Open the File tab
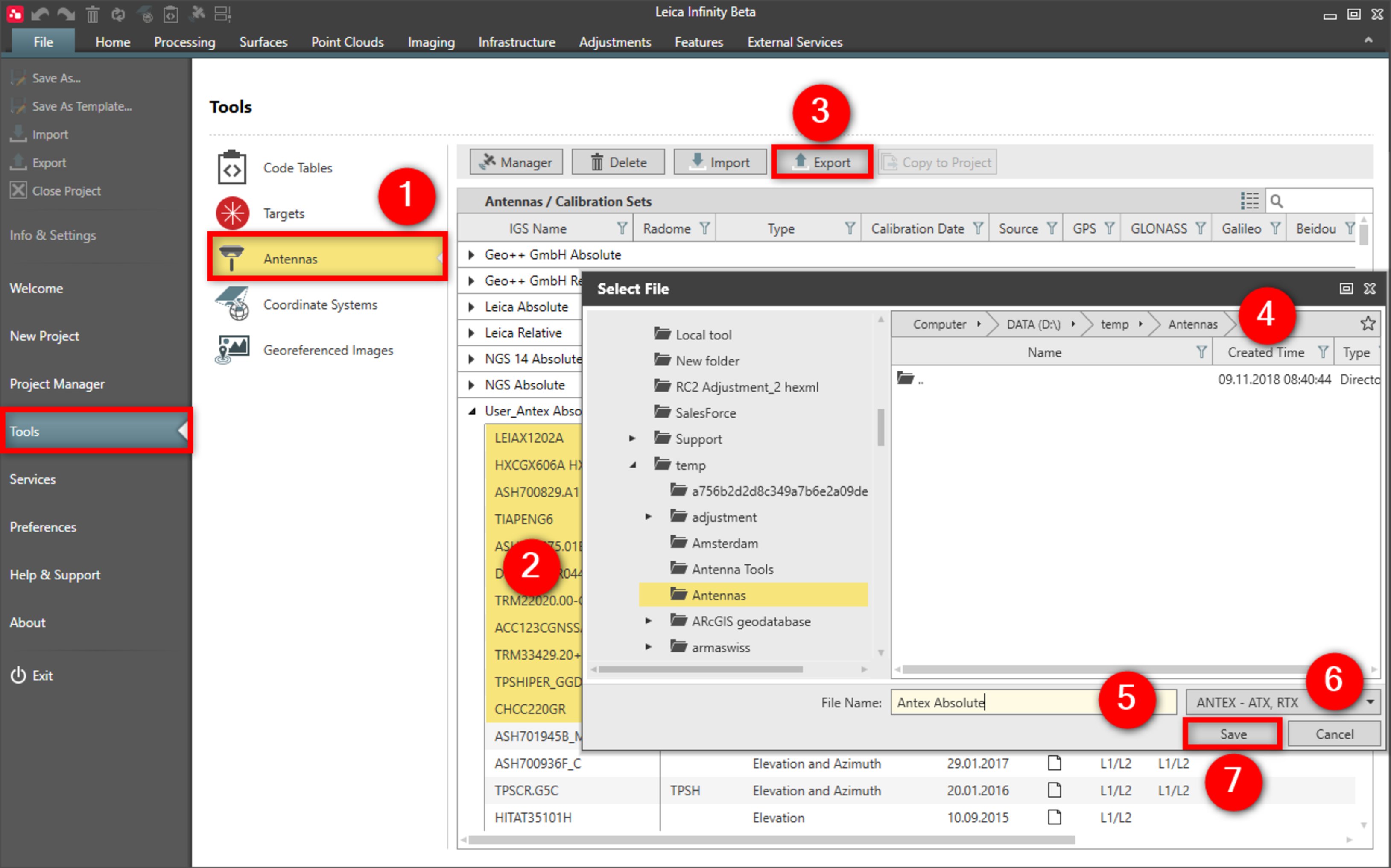The image size is (1391, 868). pyautogui.click(x=43, y=42)
